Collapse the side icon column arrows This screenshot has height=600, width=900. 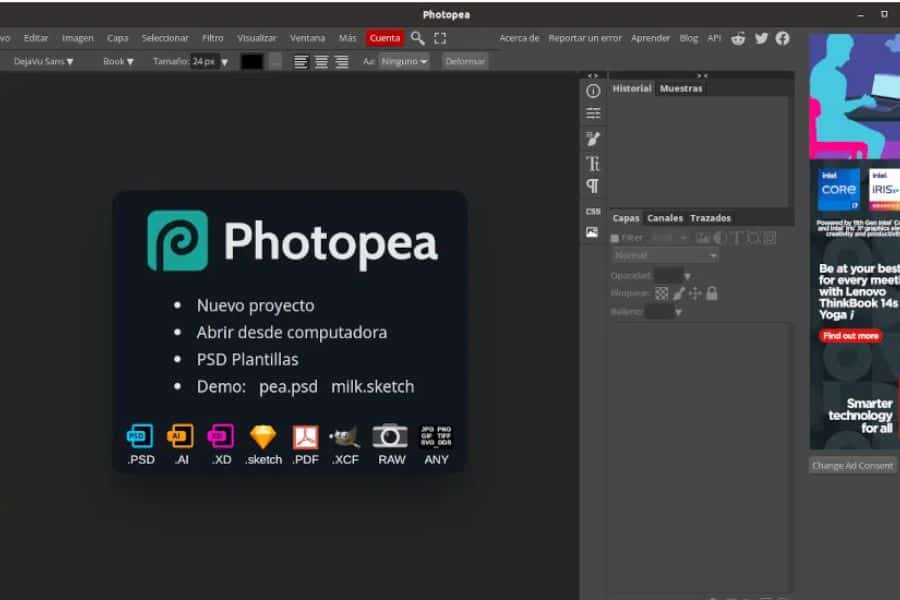click(x=593, y=75)
